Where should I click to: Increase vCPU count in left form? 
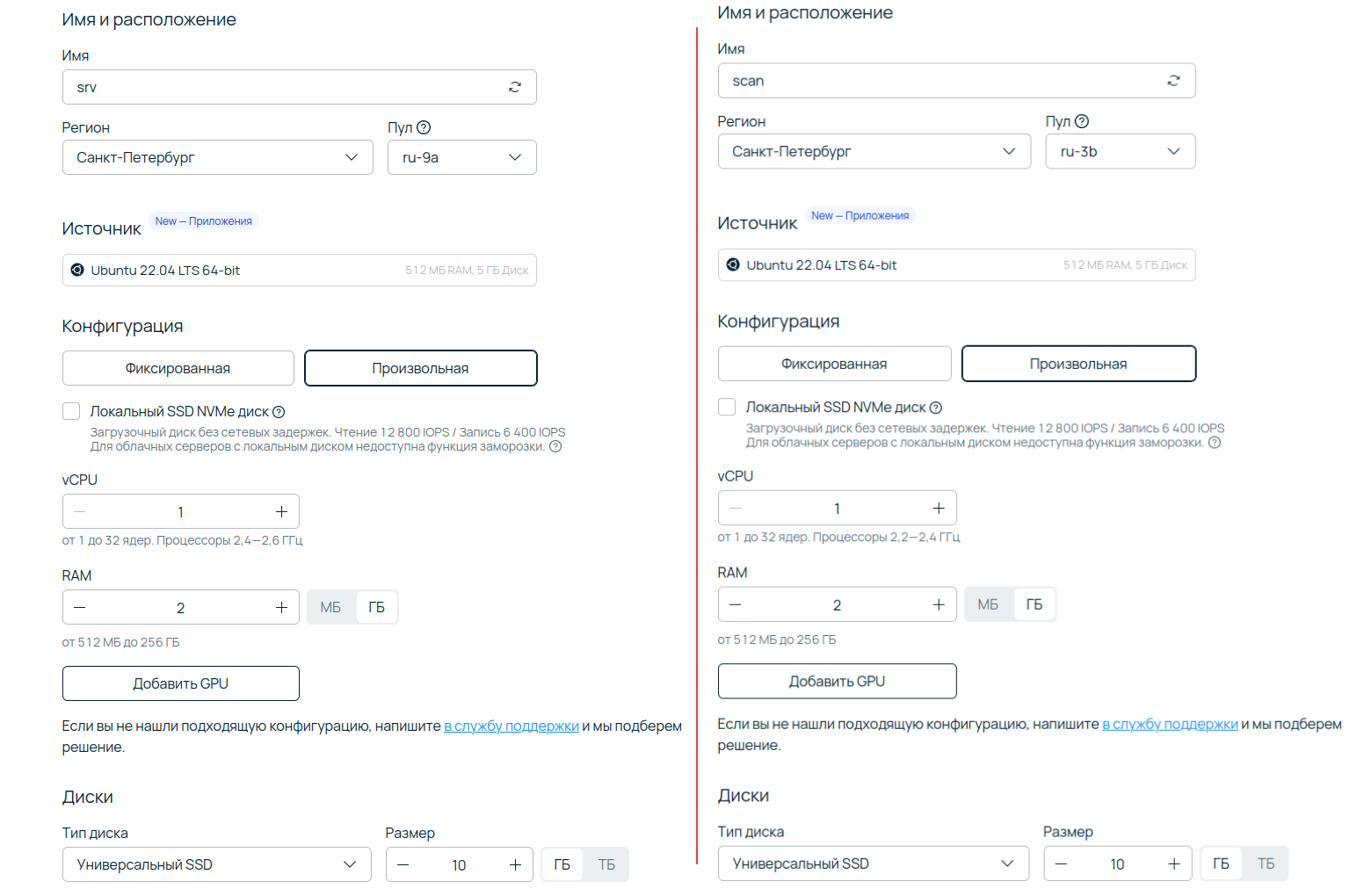pos(281,512)
